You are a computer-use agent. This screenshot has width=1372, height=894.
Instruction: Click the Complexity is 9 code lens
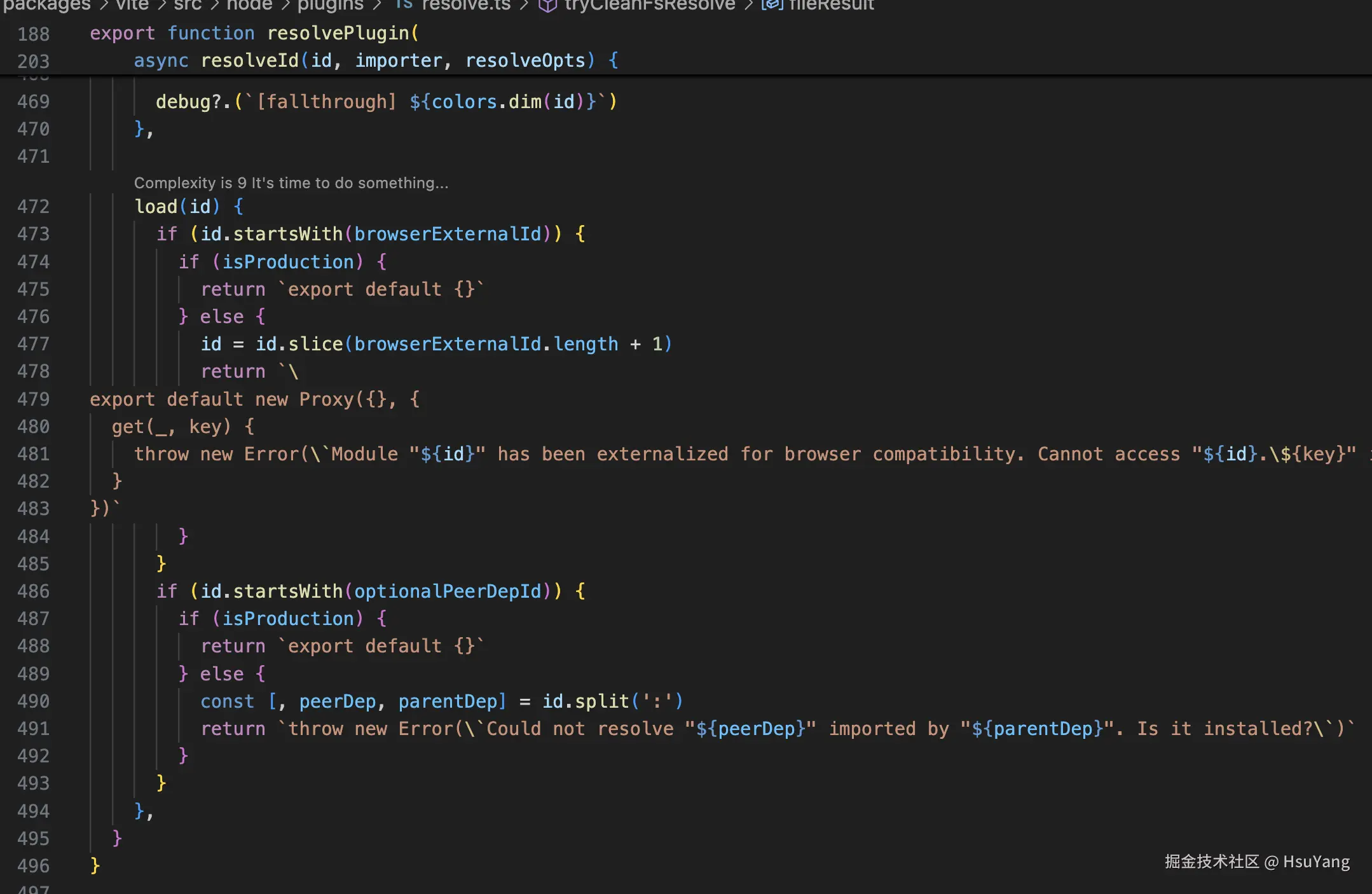tap(291, 183)
